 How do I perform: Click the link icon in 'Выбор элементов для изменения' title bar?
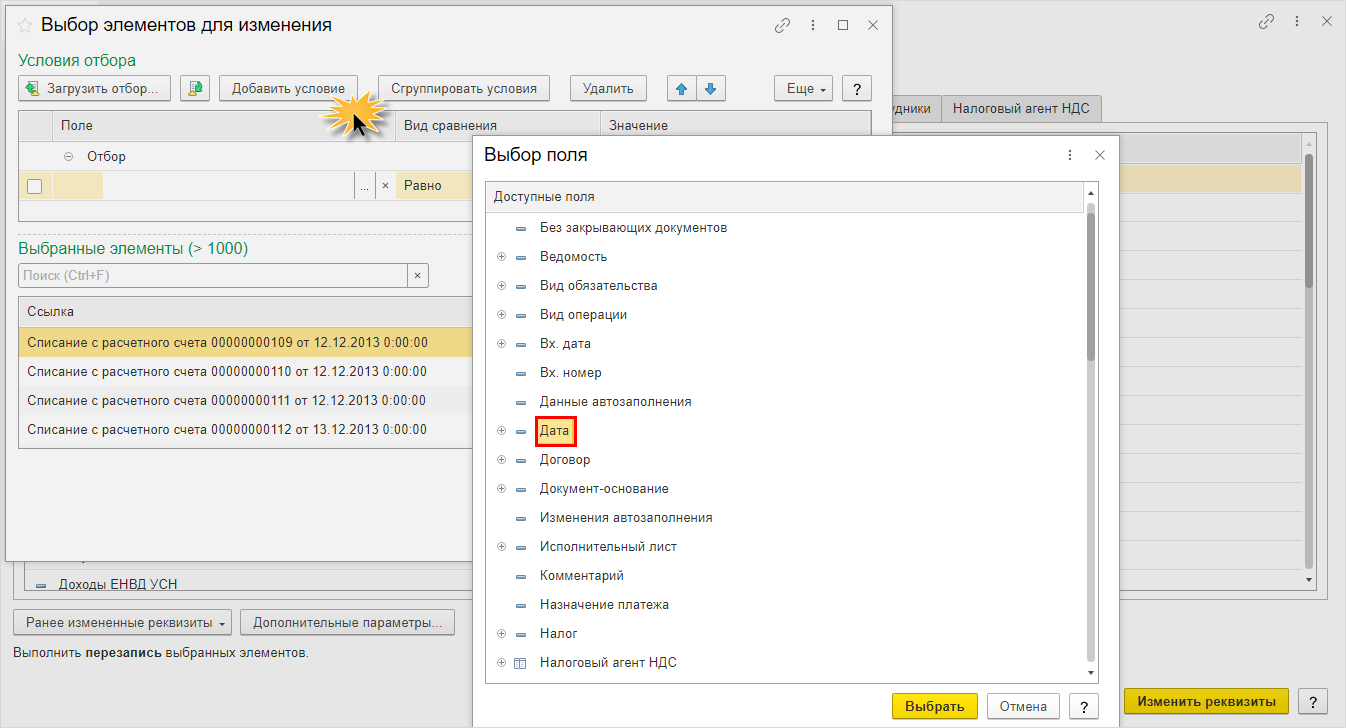tap(783, 25)
